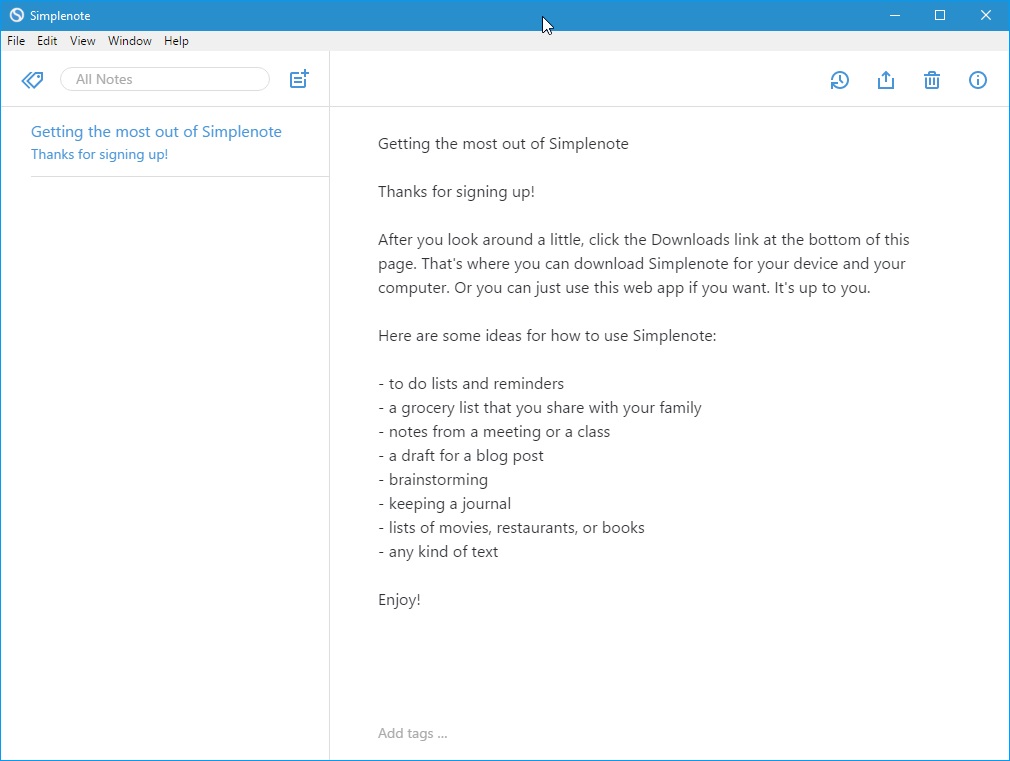1010x761 pixels.
Task: Click the 'brainstorming' line
Action: [x=433, y=480]
